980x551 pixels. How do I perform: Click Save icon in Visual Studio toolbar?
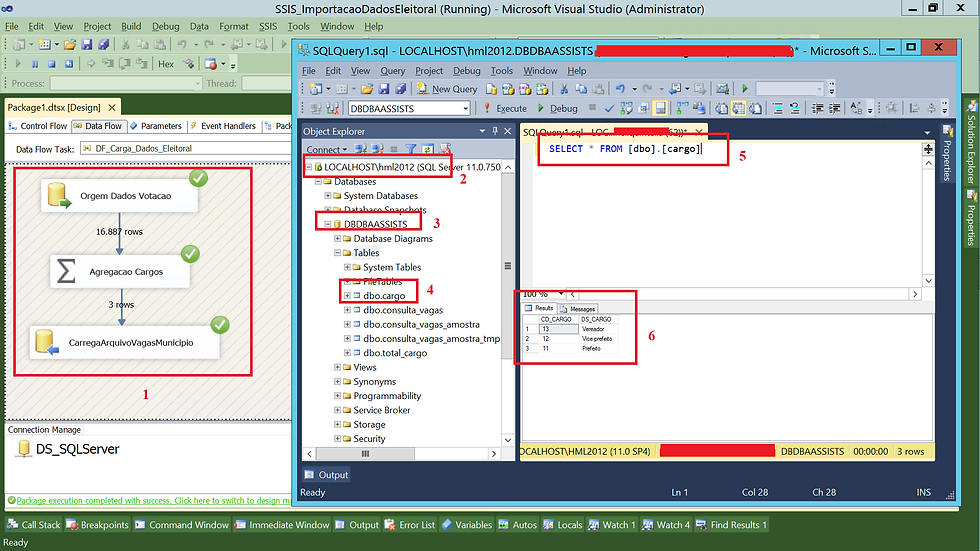(x=87, y=44)
